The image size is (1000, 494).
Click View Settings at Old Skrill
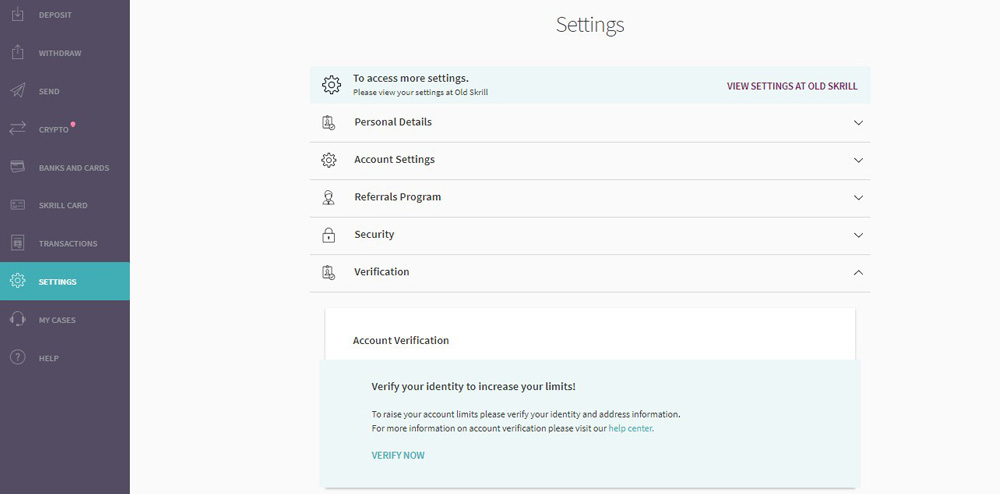[791, 86]
